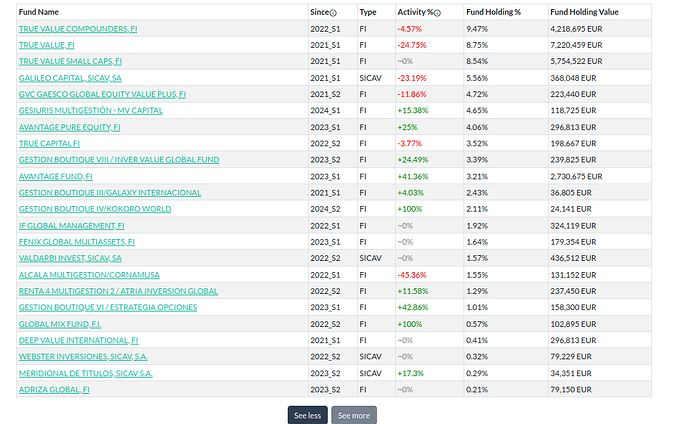Click the See more button
Image resolution: width=690 pixels, height=424 pixels.
coord(354,415)
